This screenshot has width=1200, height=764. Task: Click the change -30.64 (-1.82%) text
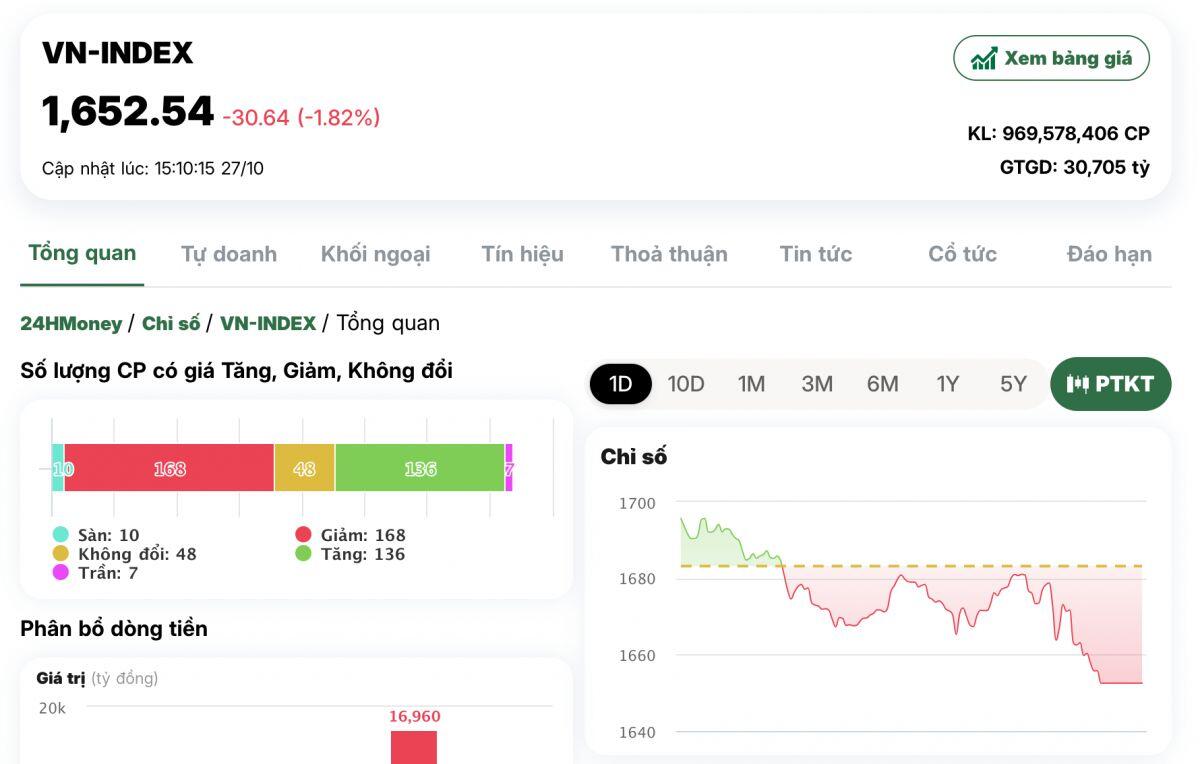[301, 117]
